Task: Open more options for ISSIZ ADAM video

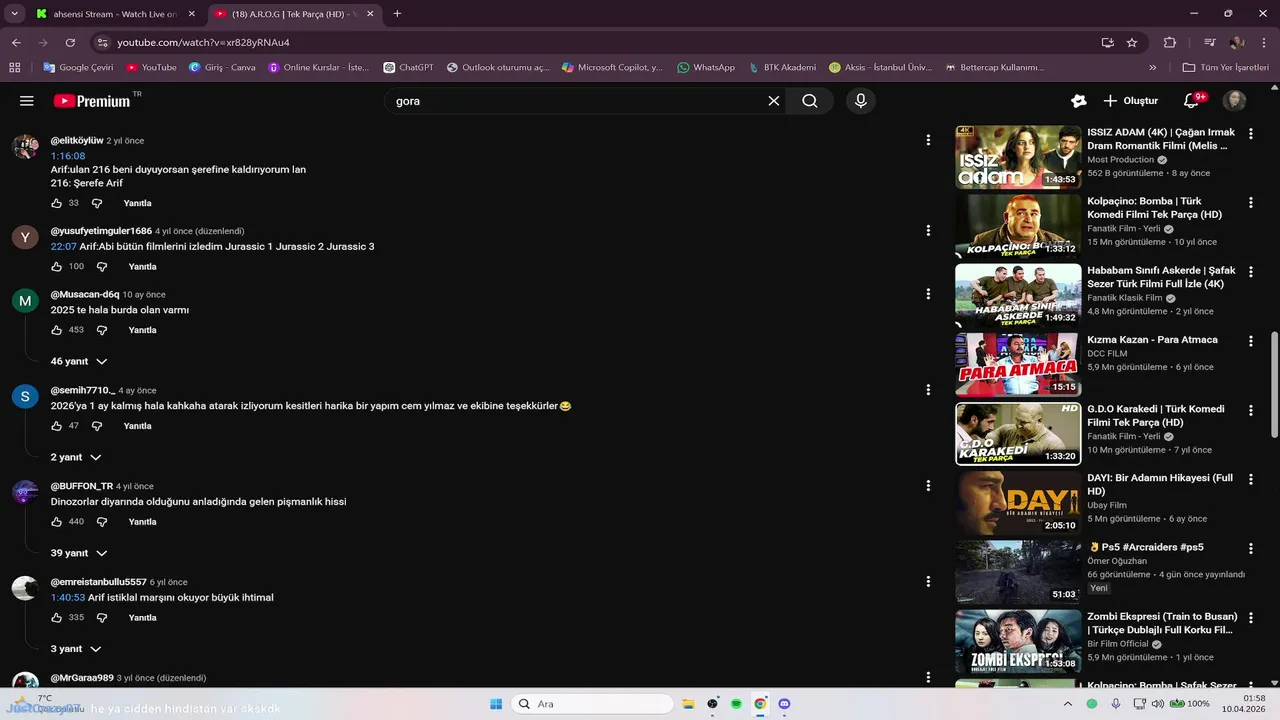Action: (1250, 133)
